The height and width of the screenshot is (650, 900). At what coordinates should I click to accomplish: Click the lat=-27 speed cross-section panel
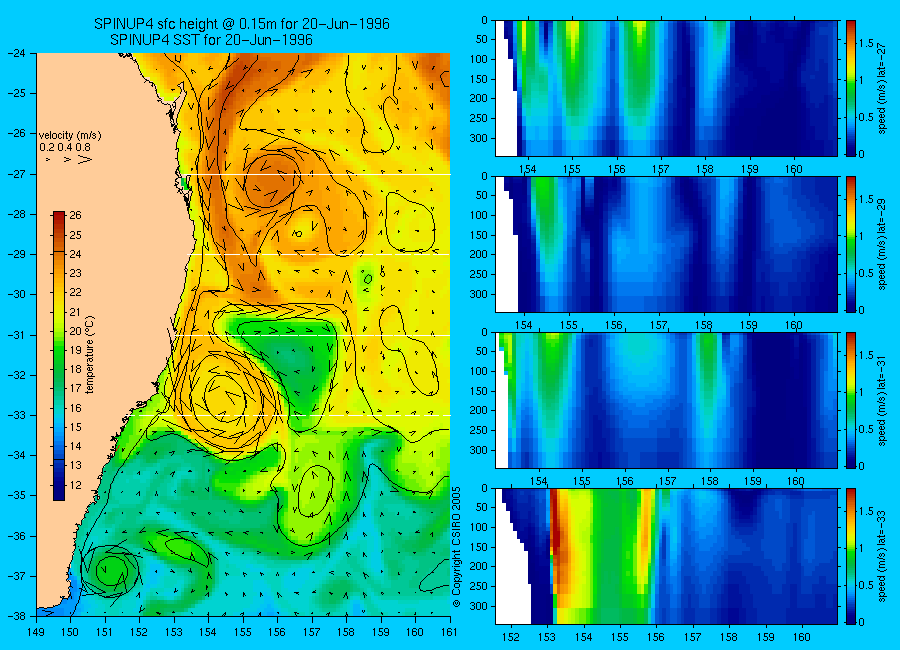coord(666,88)
